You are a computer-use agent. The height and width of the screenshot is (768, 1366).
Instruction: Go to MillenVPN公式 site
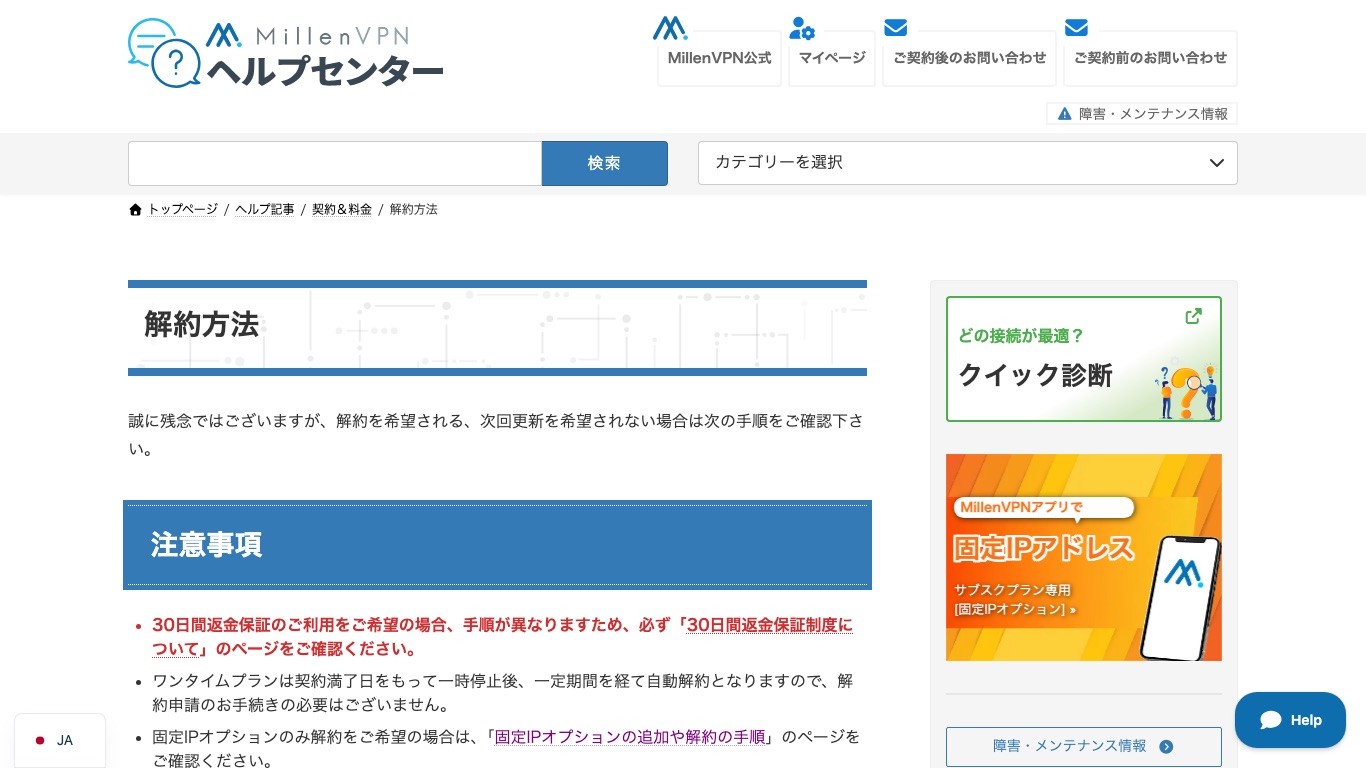click(719, 58)
